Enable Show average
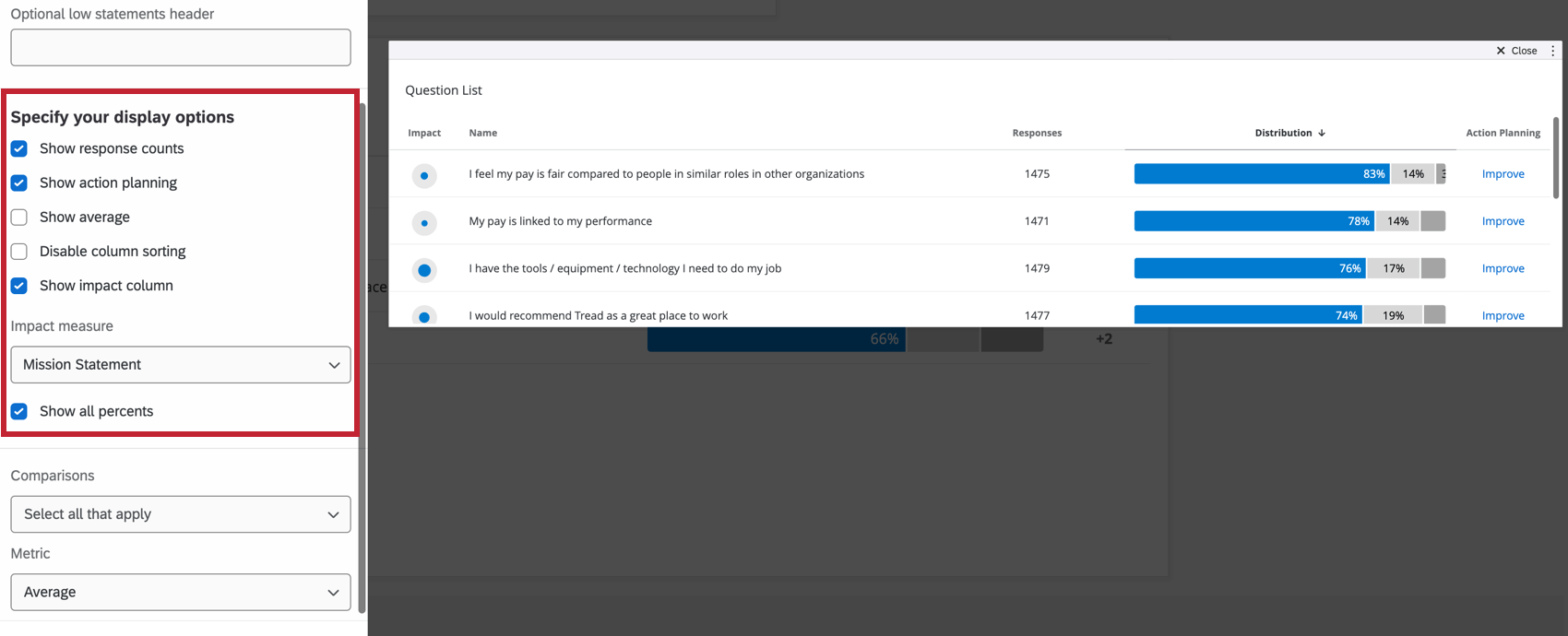Screen dimensions: 1568x636 19,217
